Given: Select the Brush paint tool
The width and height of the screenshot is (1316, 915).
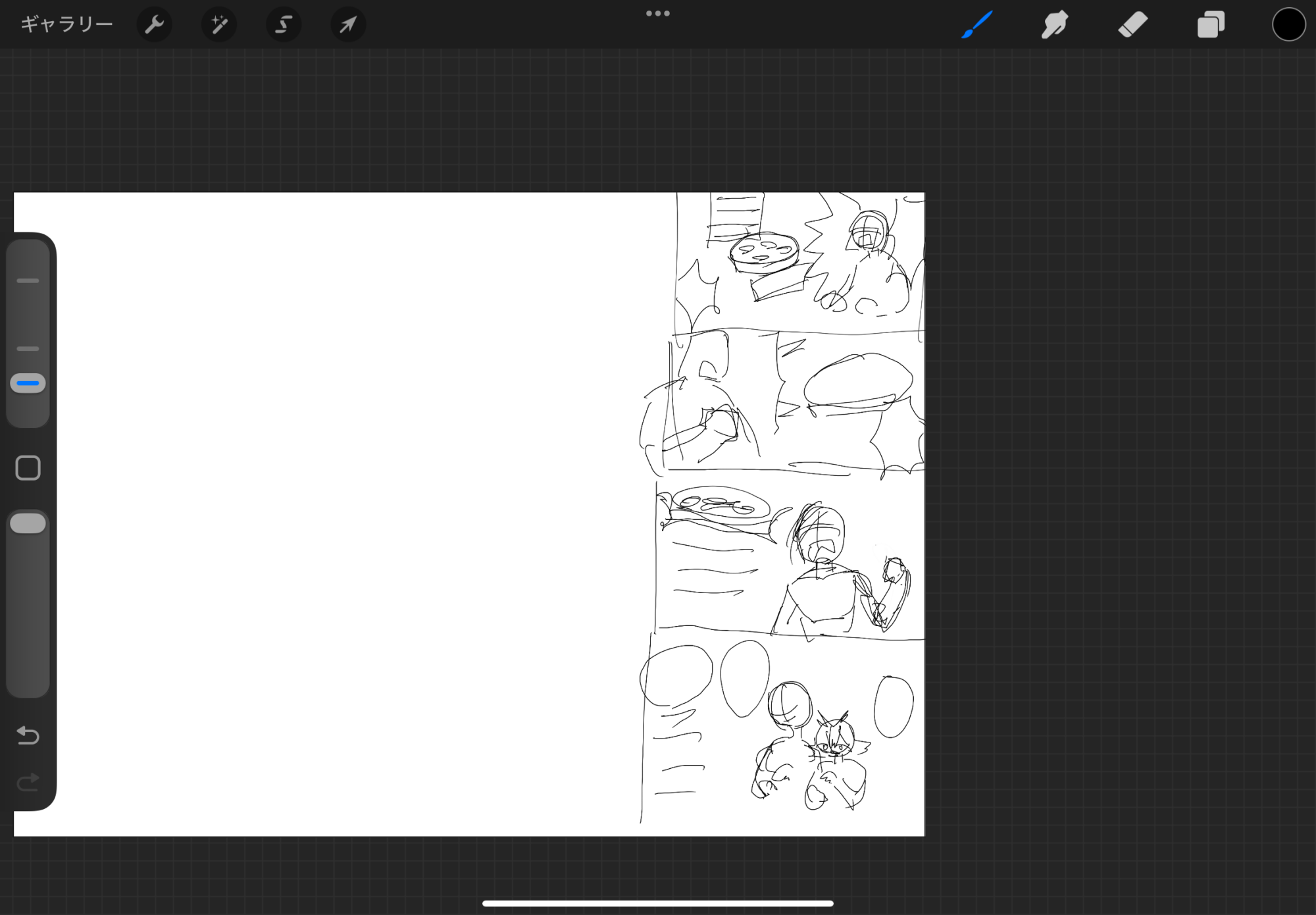Looking at the screenshot, I should pos(976,25).
